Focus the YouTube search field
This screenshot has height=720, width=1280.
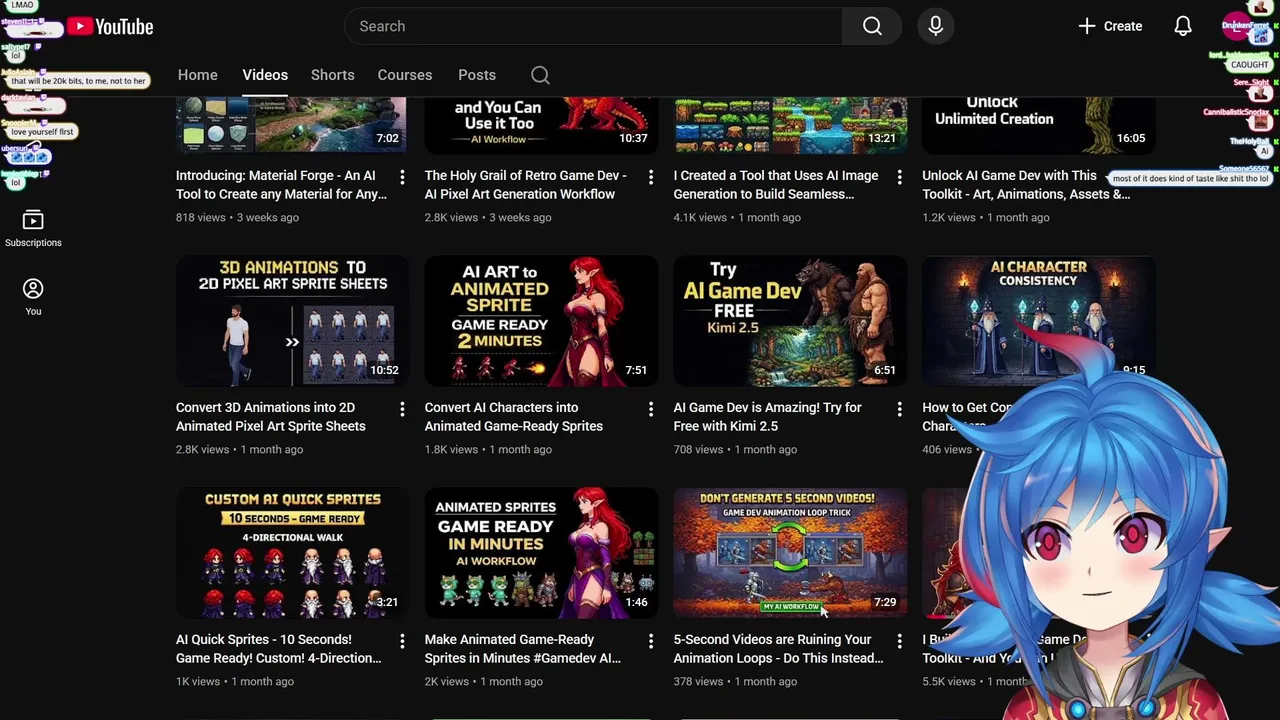tap(593, 26)
